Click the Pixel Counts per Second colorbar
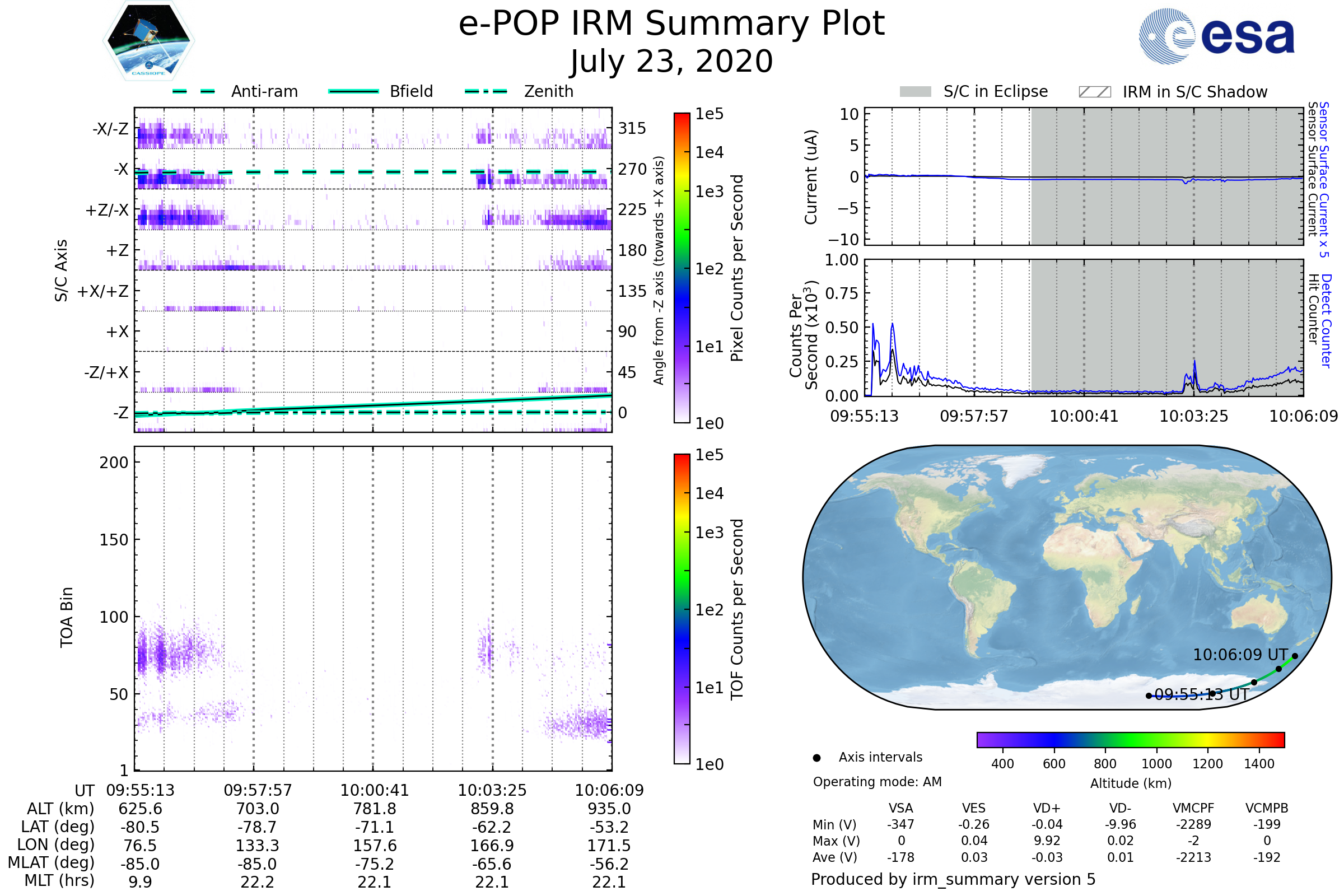This screenshot has height=896, width=1344. click(x=682, y=268)
